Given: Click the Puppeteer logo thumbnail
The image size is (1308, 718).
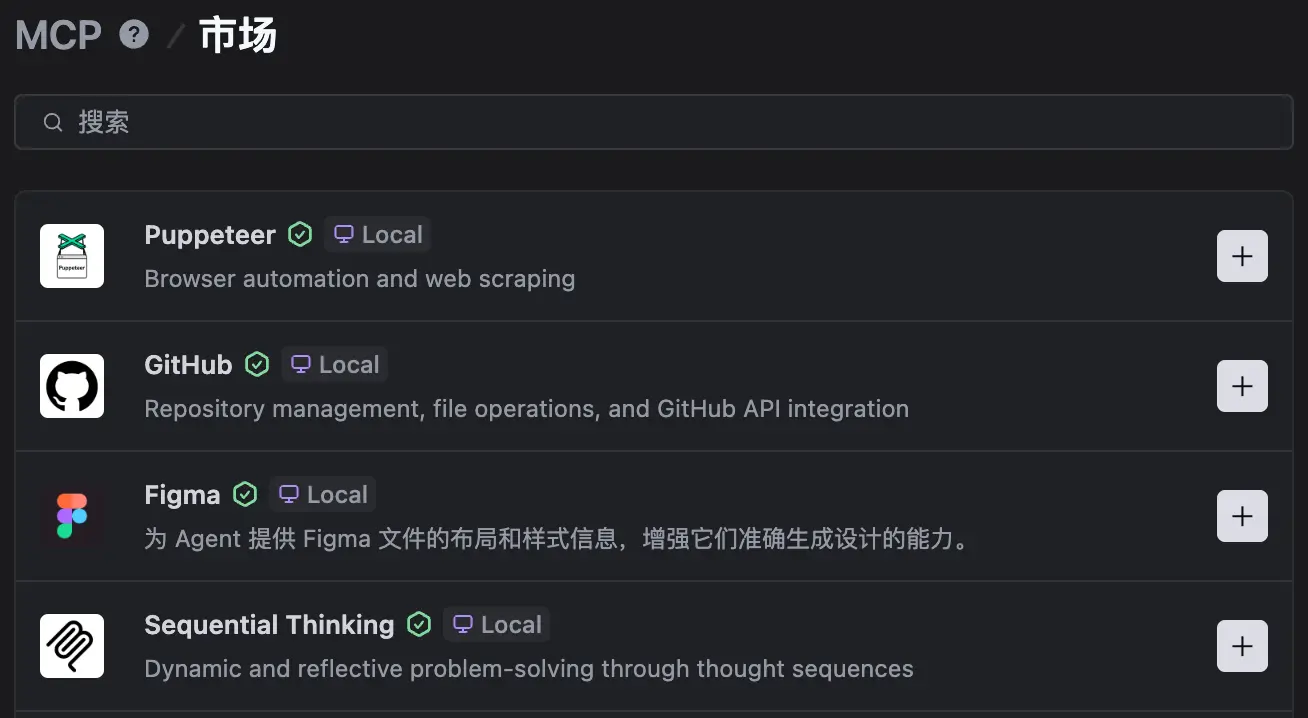Looking at the screenshot, I should 72,256.
